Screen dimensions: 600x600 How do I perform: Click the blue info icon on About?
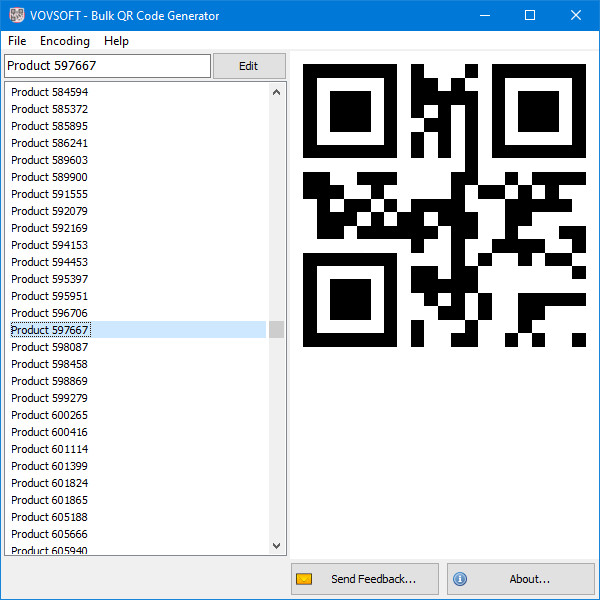[460, 579]
